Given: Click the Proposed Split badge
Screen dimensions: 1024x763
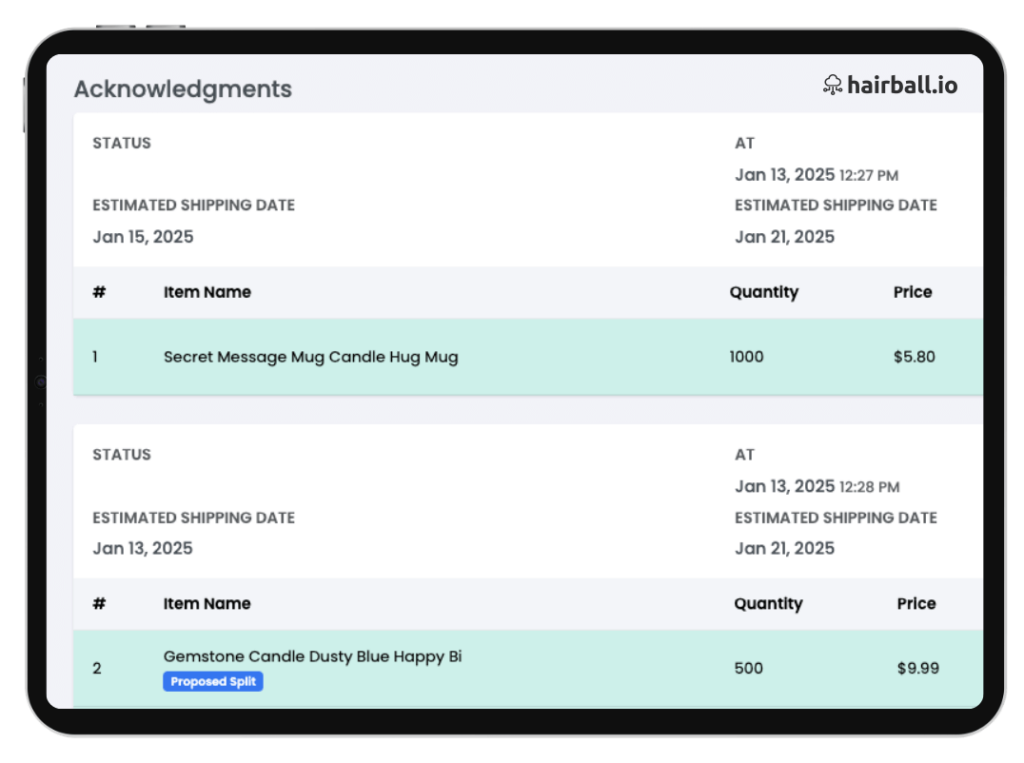Looking at the screenshot, I should click(x=213, y=682).
